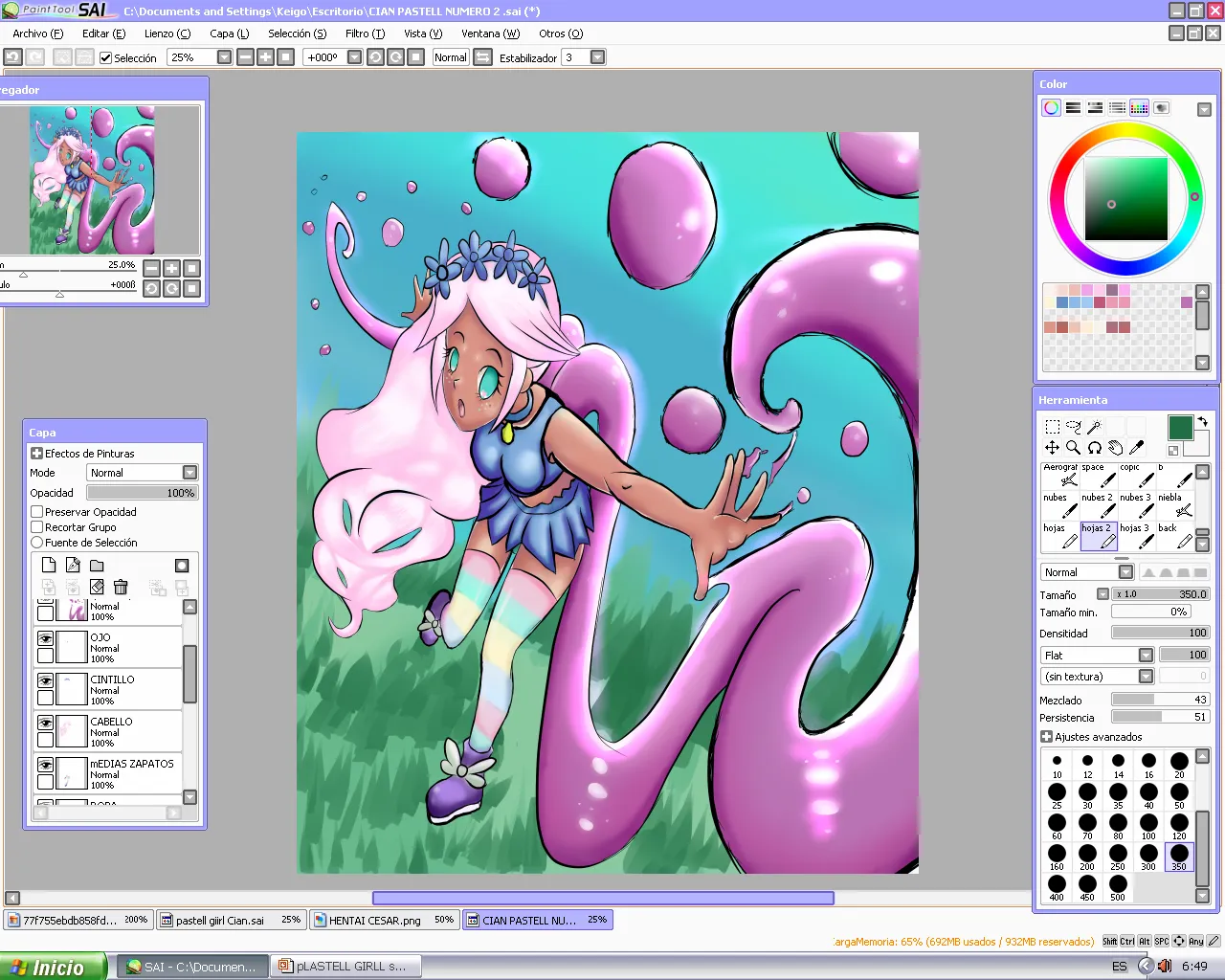Open brush shape Flat dropdown
Viewport: 1225px width, 980px height.
(1146, 656)
